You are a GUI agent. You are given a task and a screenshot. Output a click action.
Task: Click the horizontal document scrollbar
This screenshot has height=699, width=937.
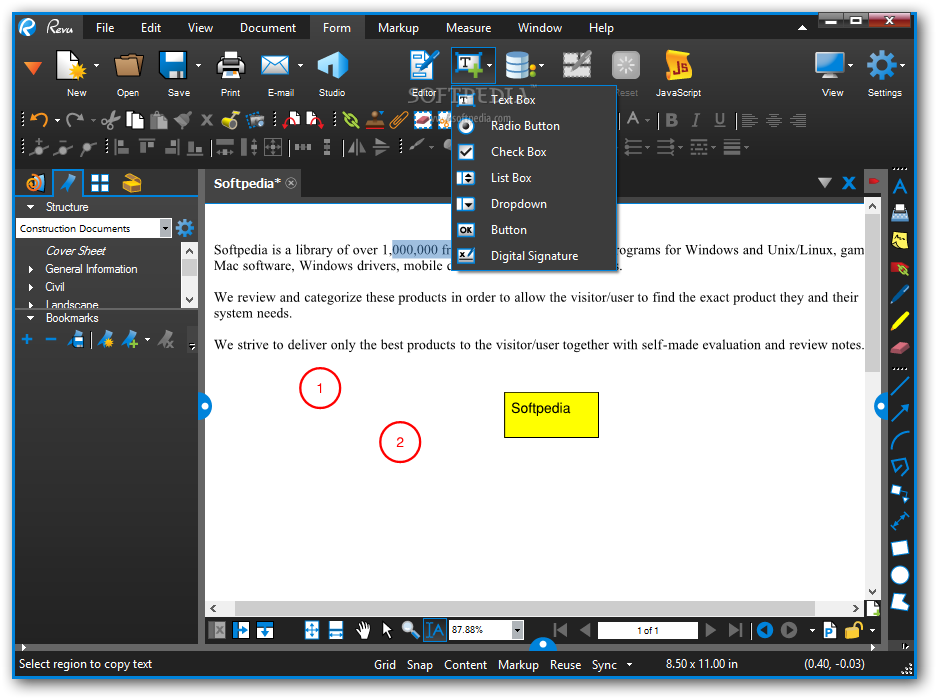525,608
